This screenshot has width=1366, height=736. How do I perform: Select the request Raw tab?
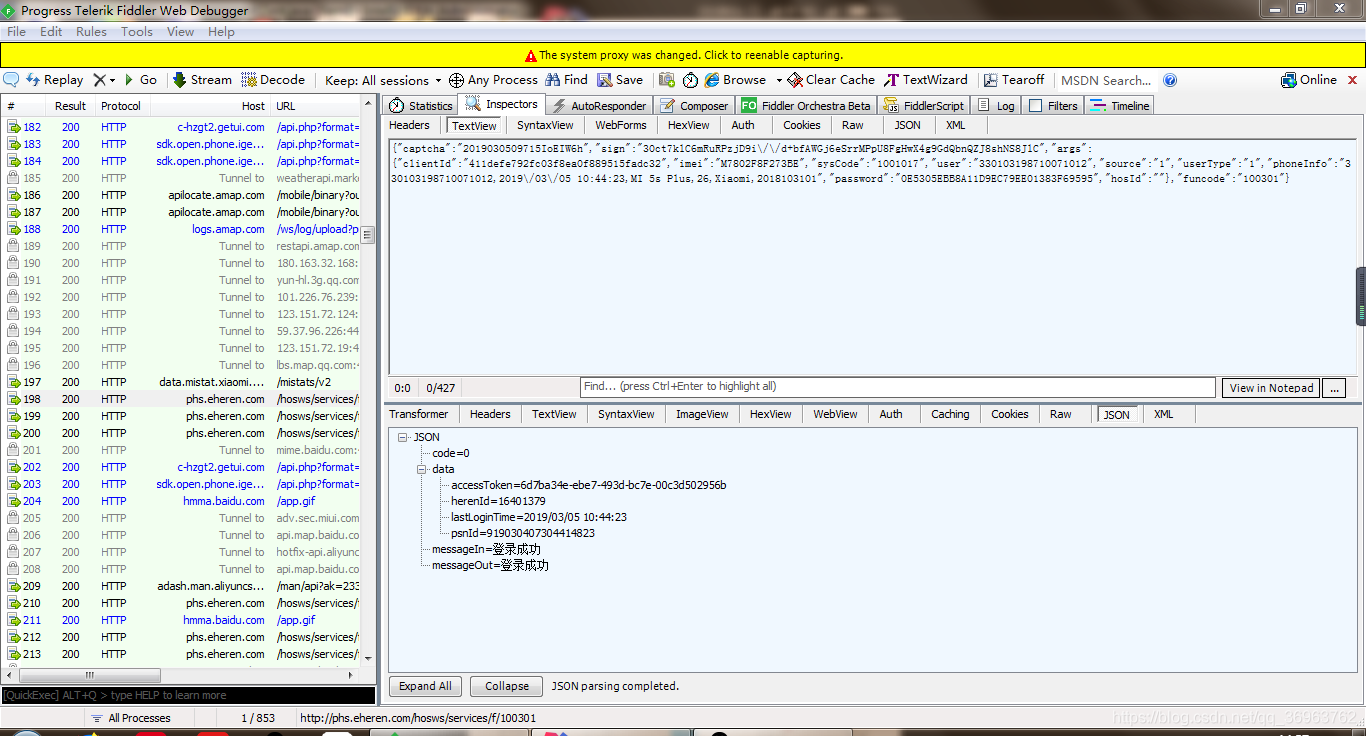pos(852,125)
